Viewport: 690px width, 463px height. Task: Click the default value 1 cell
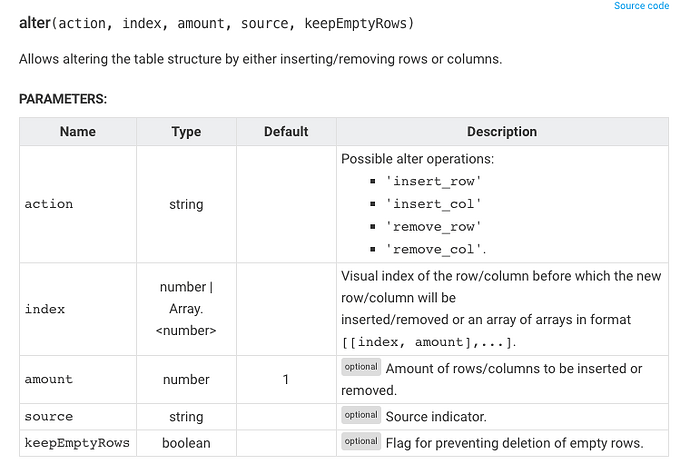tap(286, 379)
